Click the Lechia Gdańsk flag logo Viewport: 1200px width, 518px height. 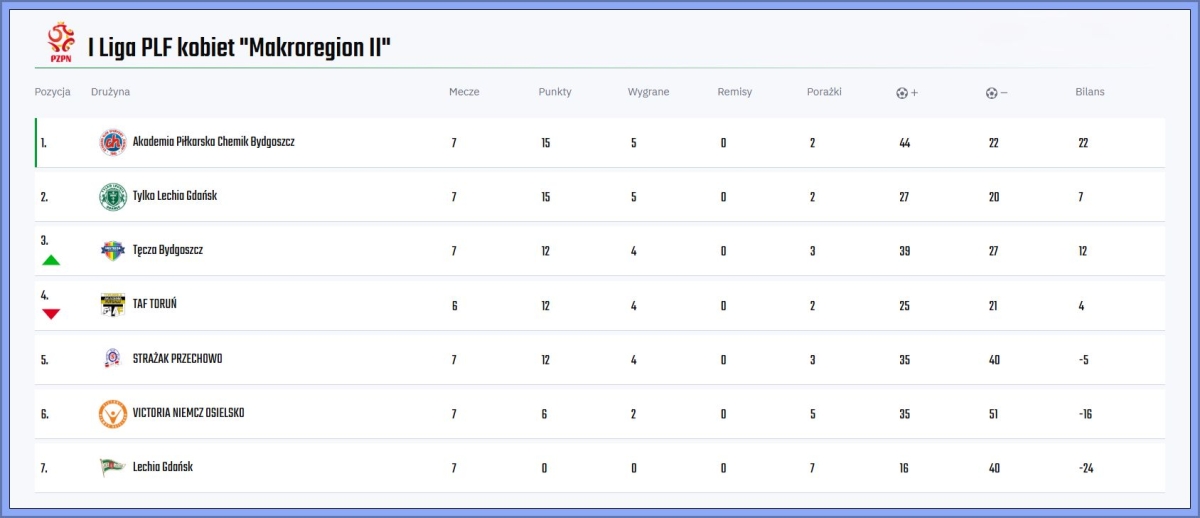click(x=112, y=467)
